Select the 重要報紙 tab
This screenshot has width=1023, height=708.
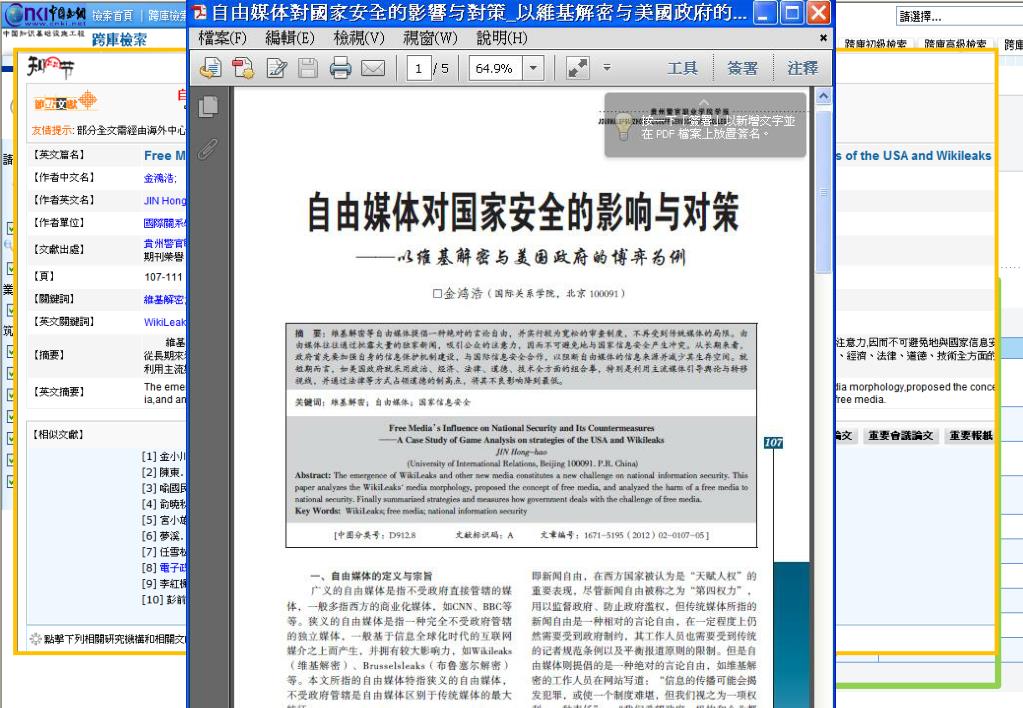pyautogui.click(x=971, y=435)
